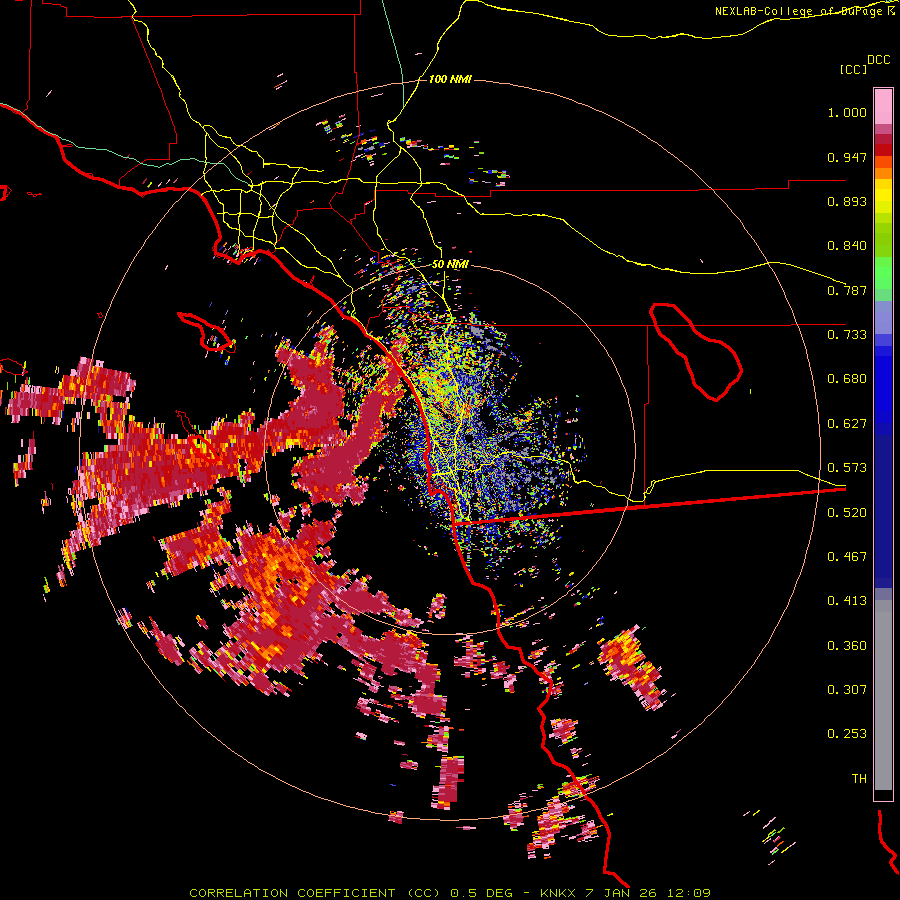This screenshot has width=900, height=900.
Task: Click the 0.360 value on the CC scale
Action: point(847,646)
